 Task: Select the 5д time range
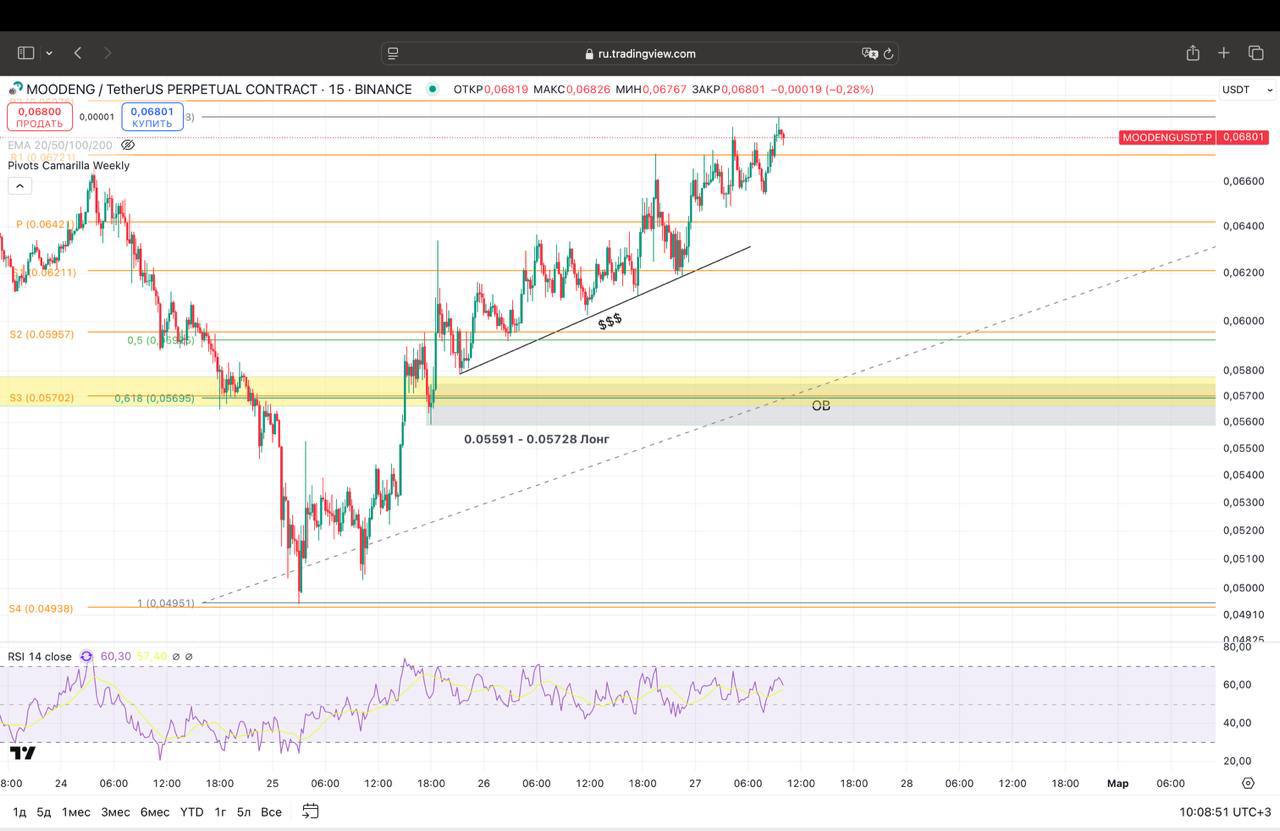coord(44,812)
